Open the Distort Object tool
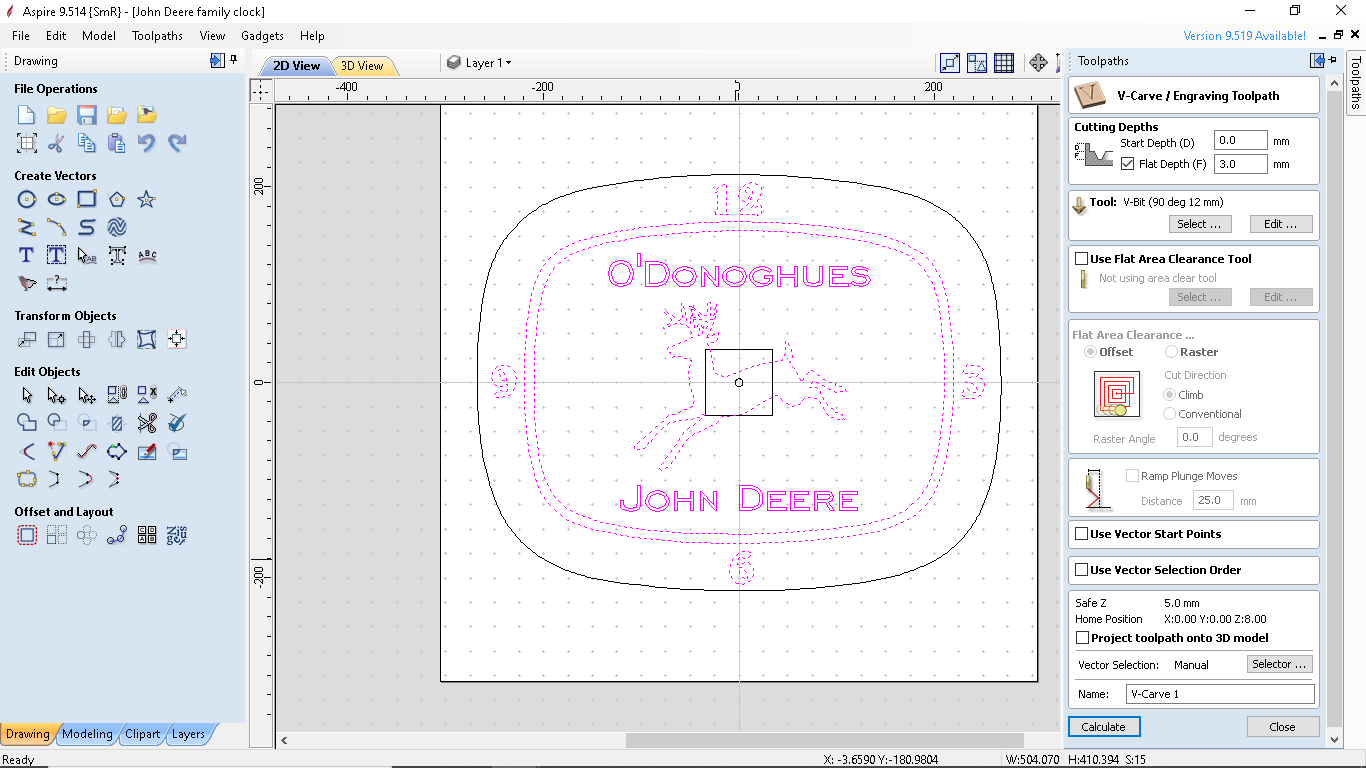Screen dimensions: 1366x768 pyautogui.click(x=147, y=339)
